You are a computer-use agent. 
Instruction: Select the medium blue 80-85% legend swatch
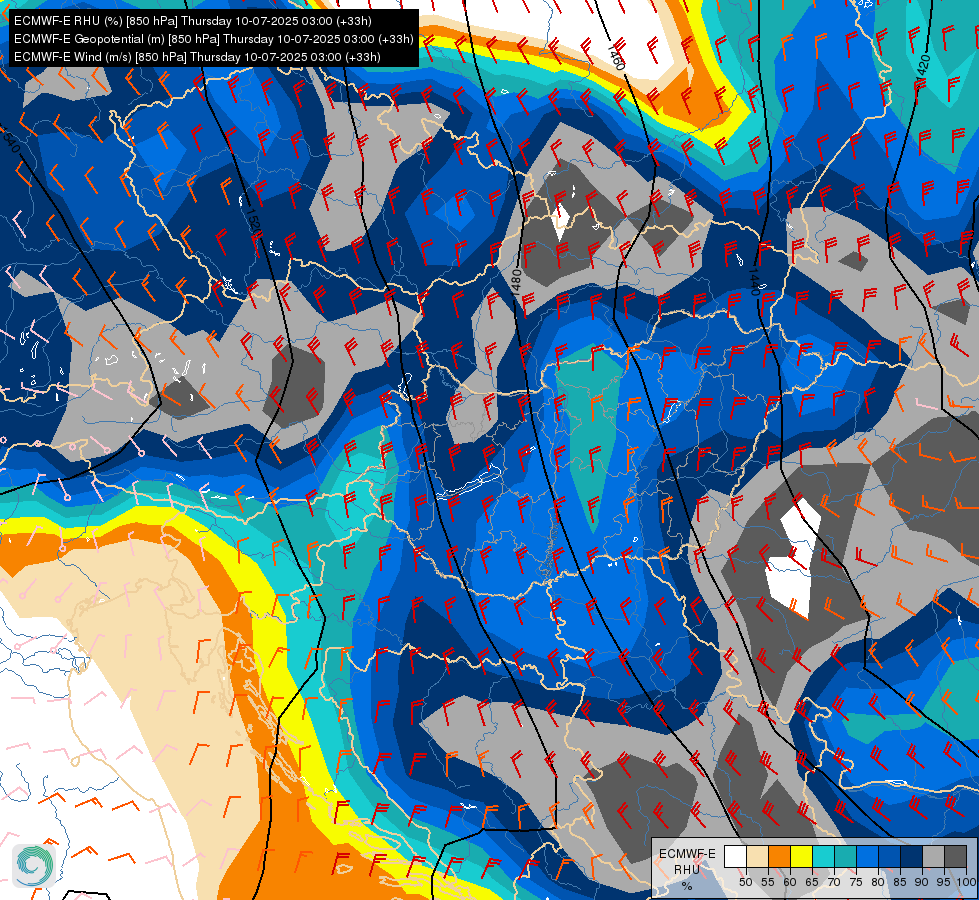pyautogui.click(x=890, y=856)
